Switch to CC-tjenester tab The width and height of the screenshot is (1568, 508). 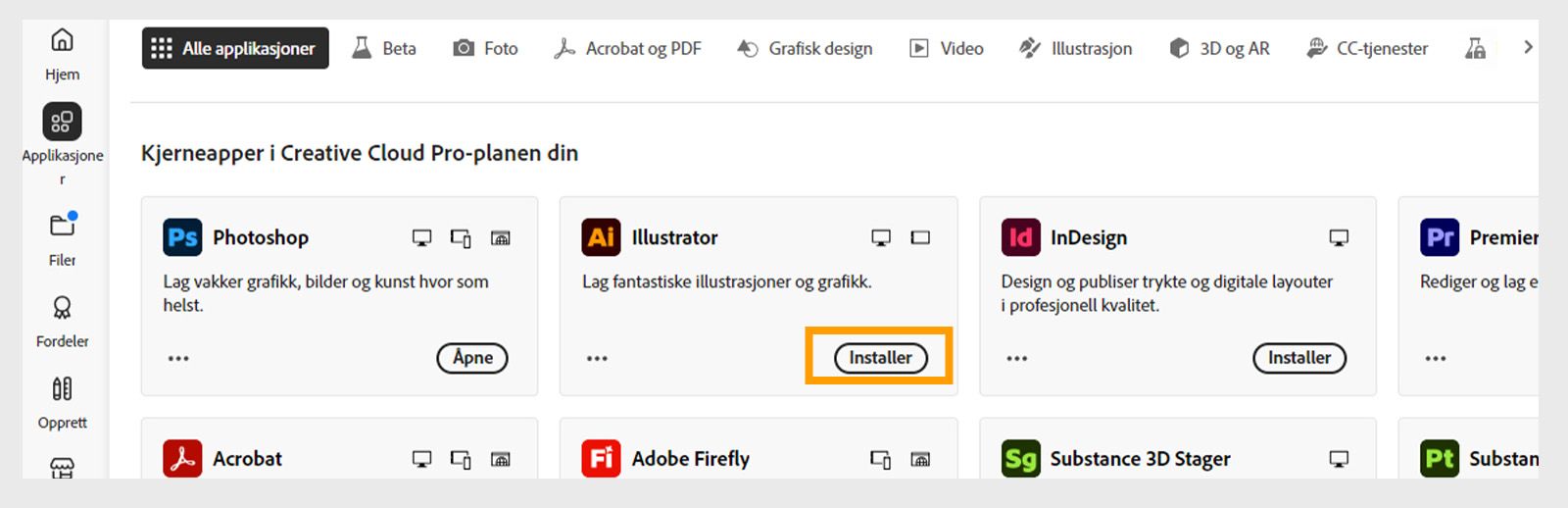coord(1367,48)
